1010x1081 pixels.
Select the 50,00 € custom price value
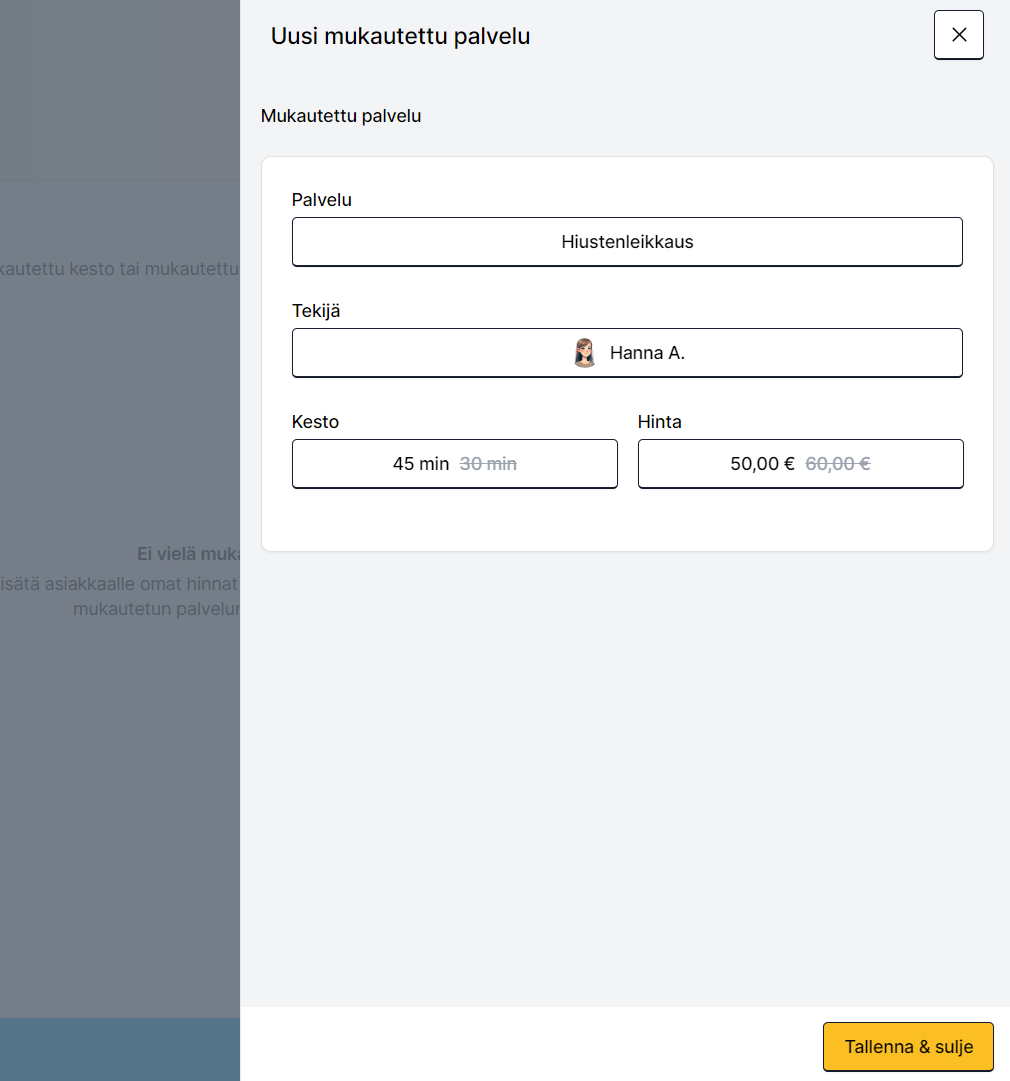(762, 464)
